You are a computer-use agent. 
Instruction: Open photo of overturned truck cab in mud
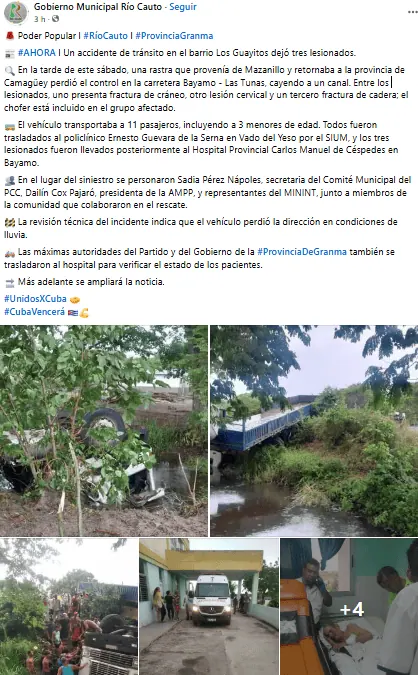(104, 430)
